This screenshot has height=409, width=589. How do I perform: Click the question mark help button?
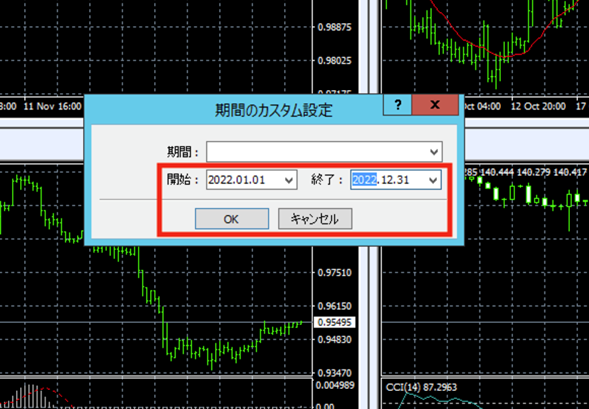pyautogui.click(x=397, y=105)
